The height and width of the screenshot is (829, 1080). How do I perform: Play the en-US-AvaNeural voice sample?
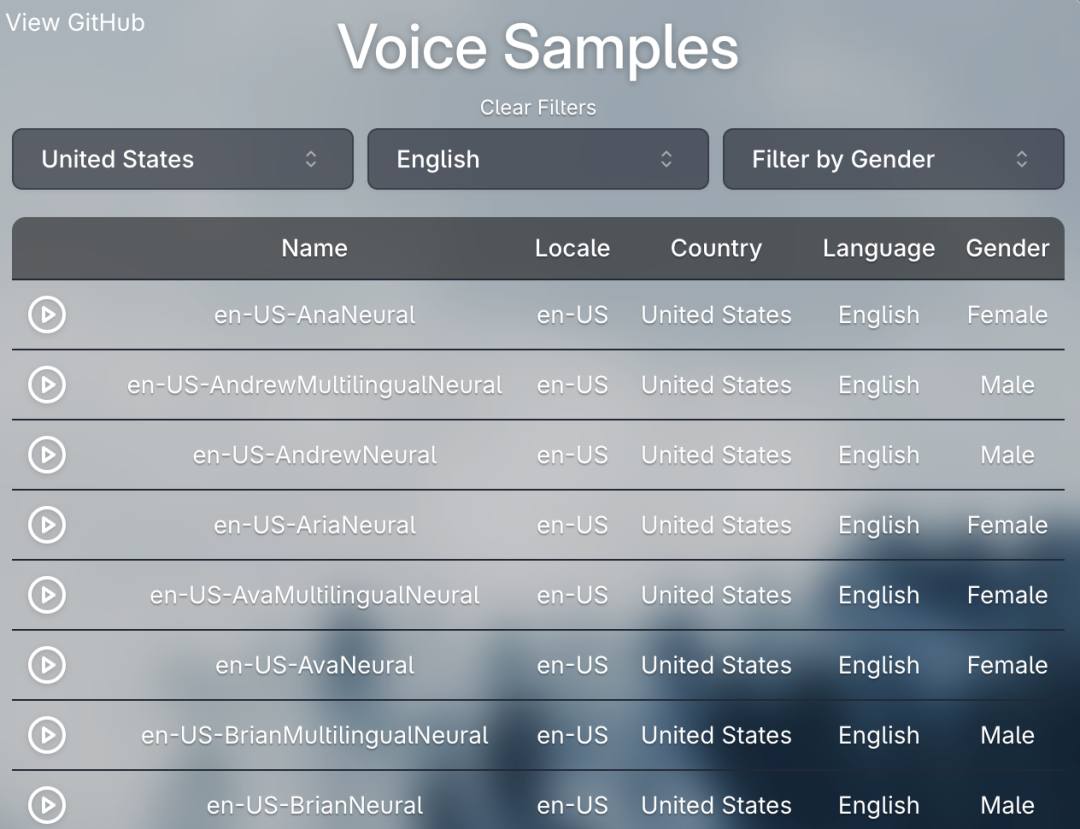46,665
